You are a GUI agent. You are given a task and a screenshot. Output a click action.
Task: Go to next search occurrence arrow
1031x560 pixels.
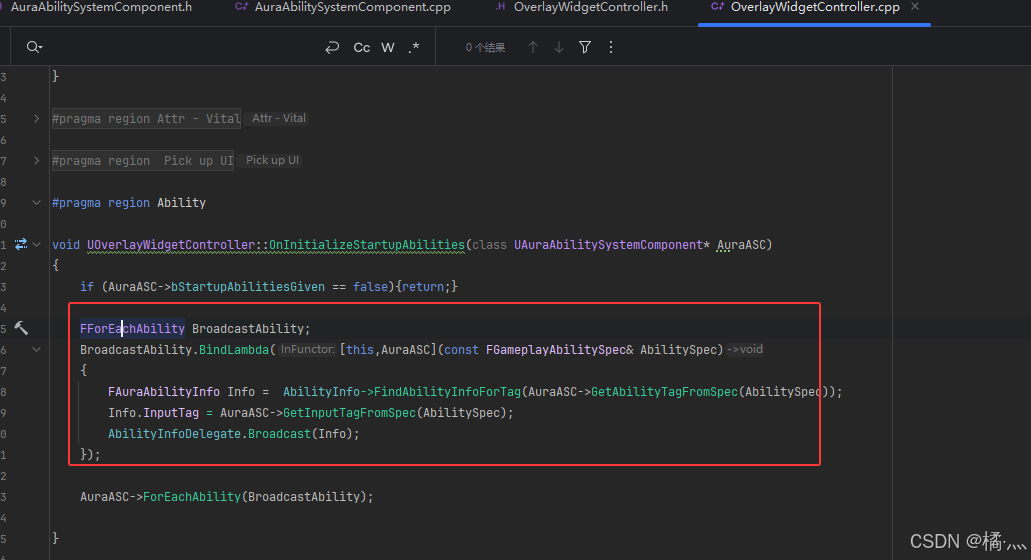(x=559, y=47)
